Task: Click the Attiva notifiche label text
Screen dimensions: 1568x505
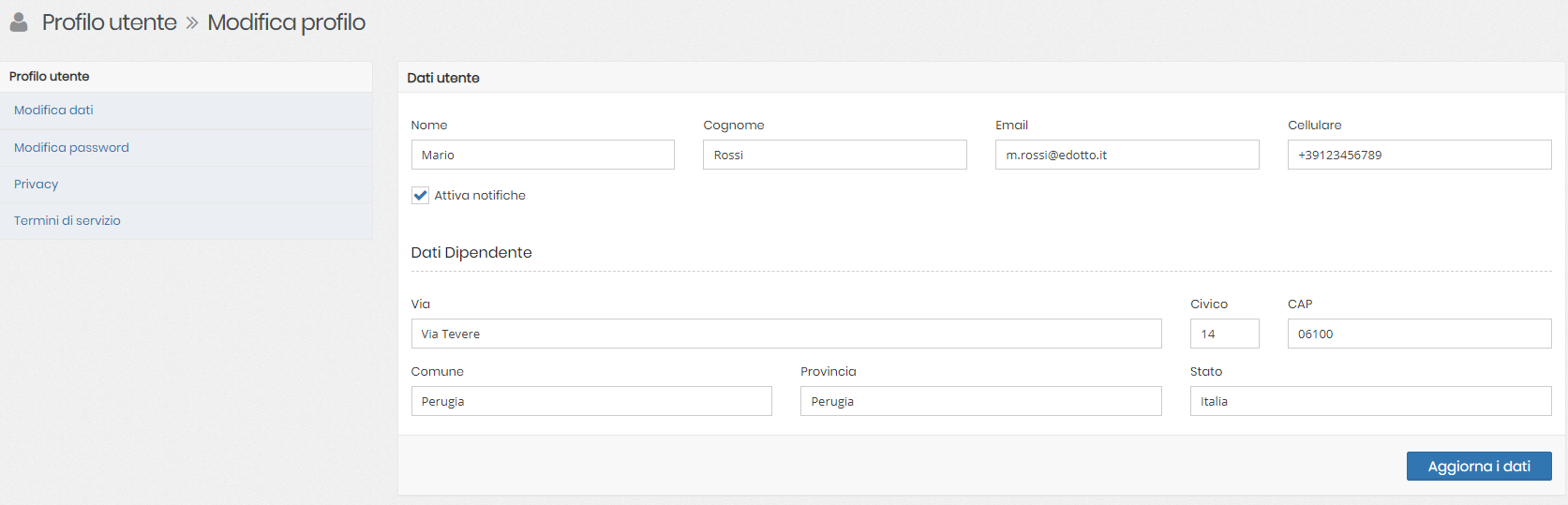Action: (x=480, y=196)
